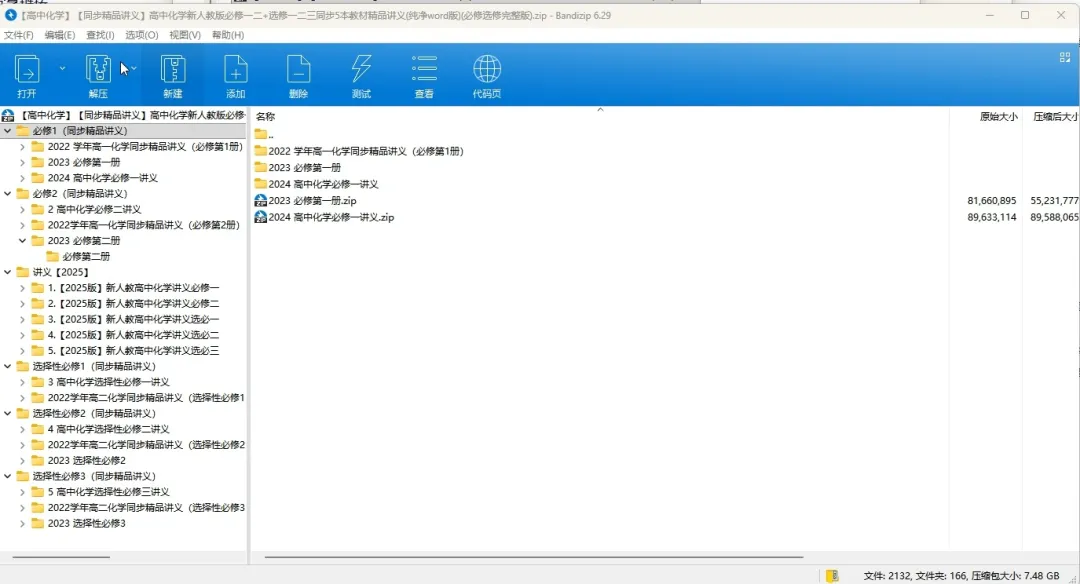
Task: Click the size value 89,633,114
Action: coord(991,217)
